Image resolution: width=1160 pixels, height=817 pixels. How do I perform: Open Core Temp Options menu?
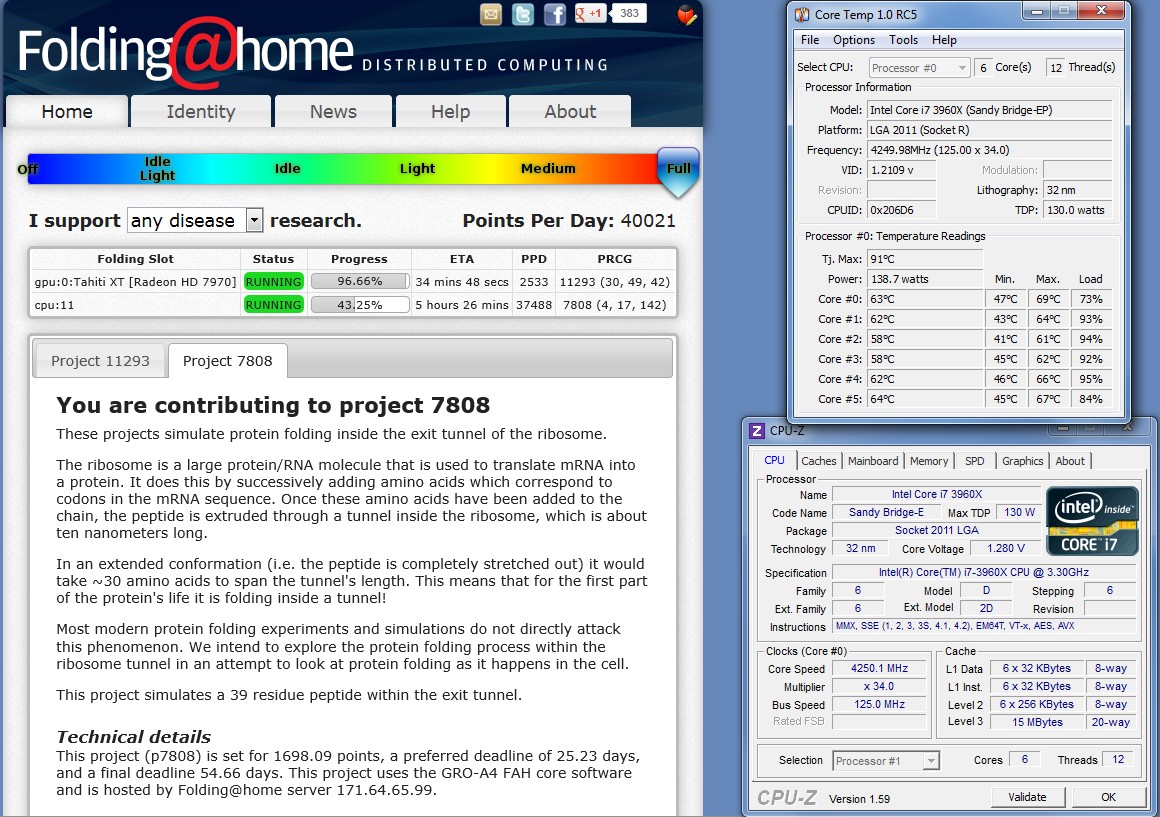tap(854, 40)
